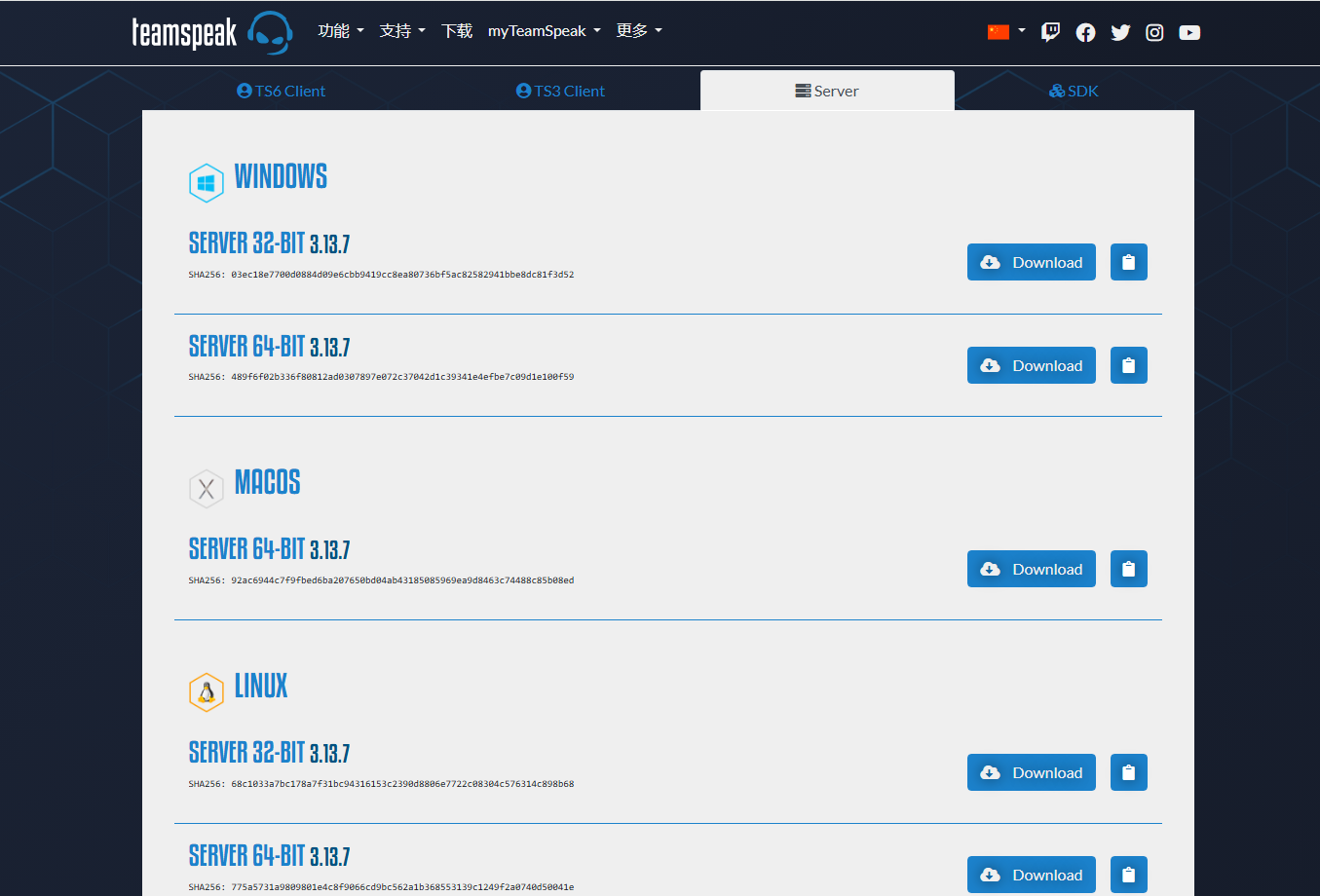Screen dimensions: 1320x896
Task: Expand the 功能 dropdown menu
Action: tap(340, 31)
